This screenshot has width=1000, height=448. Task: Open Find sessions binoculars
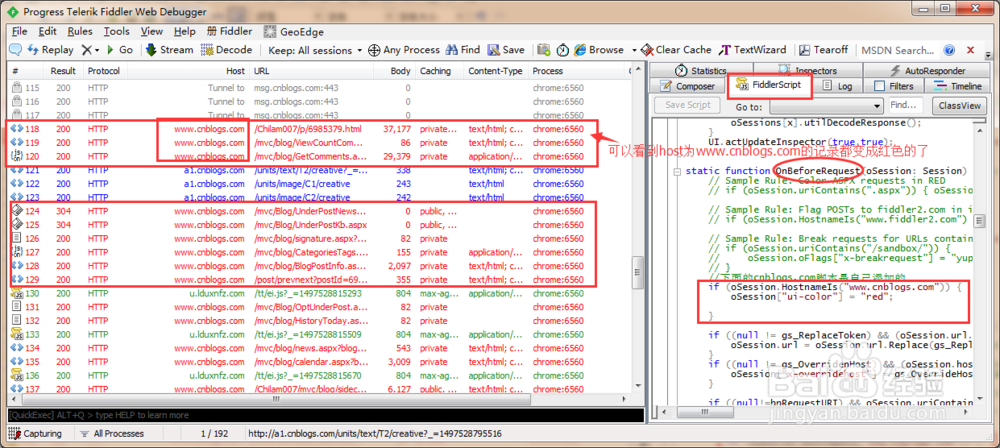pyautogui.click(x=463, y=50)
